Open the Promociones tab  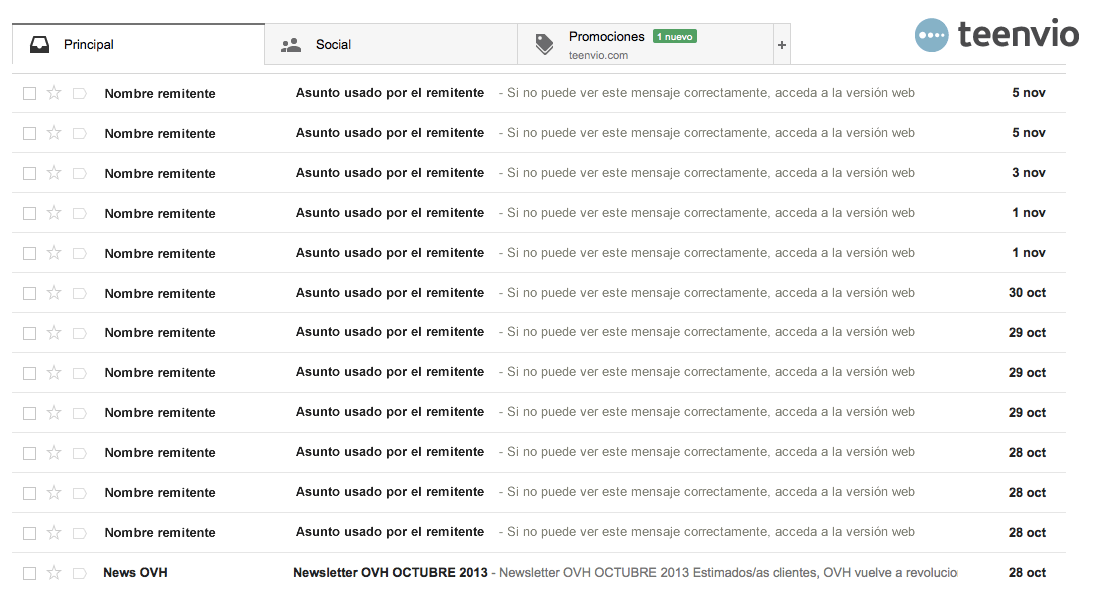[x=606, y=36]
